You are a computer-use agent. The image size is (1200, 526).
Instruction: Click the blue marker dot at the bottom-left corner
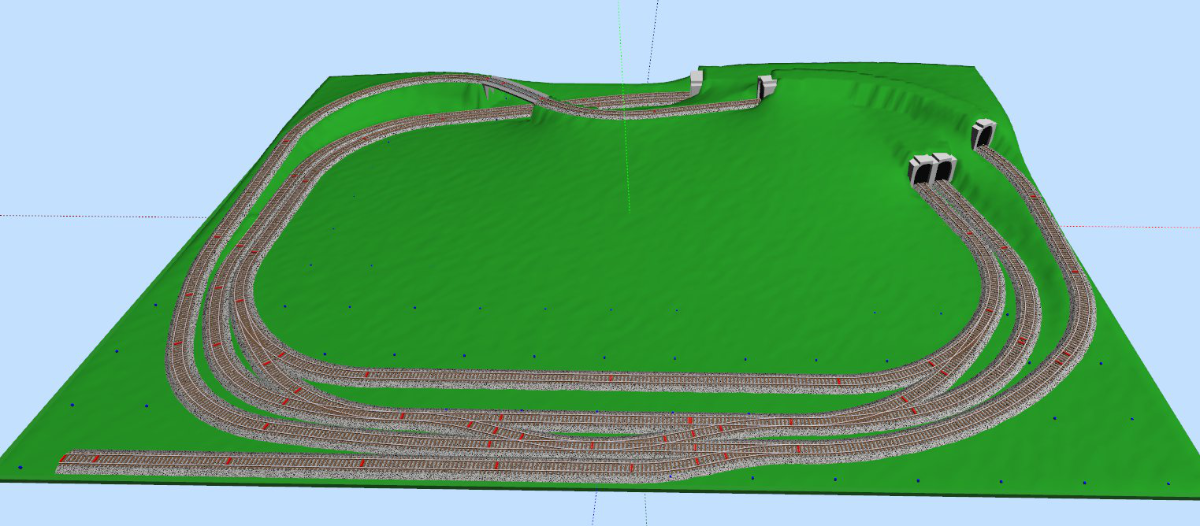(18, 467)
